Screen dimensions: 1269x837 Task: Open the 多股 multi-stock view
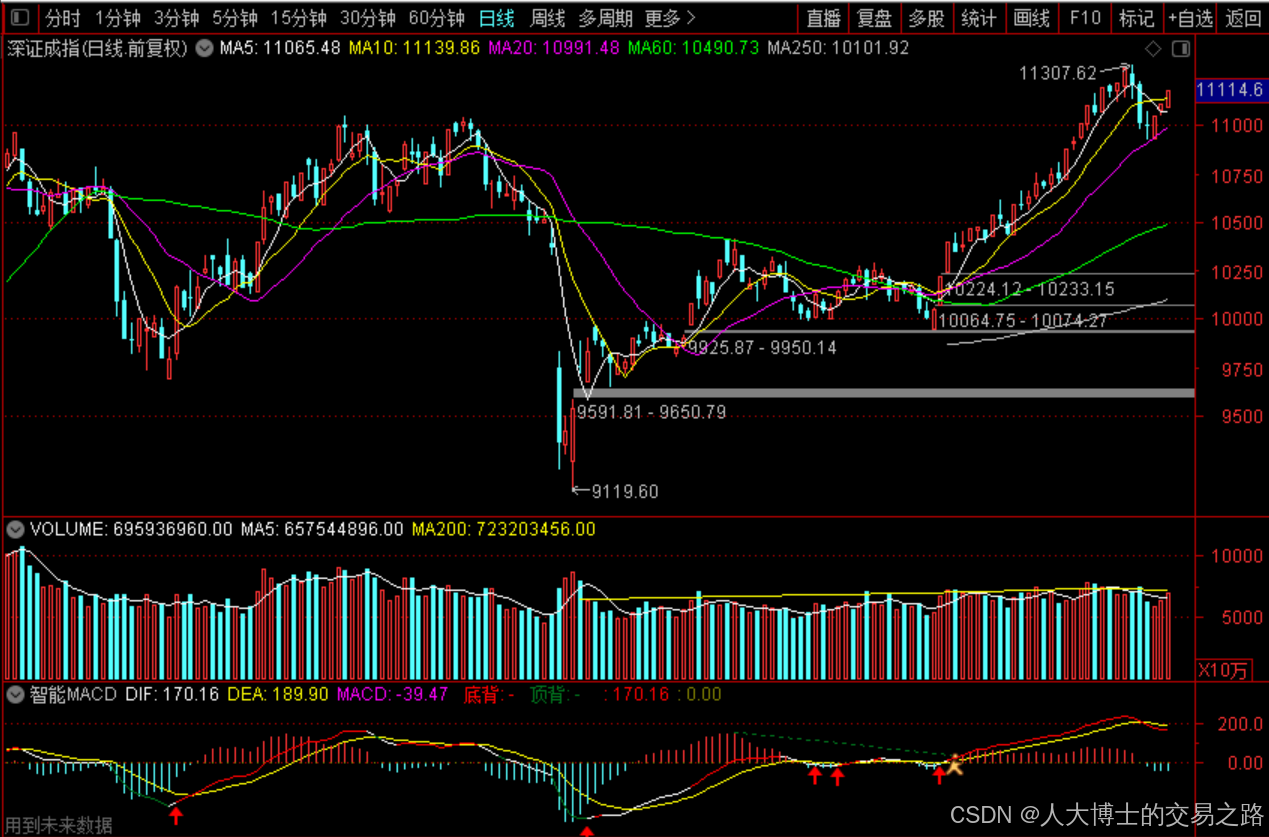coord(926,17)
